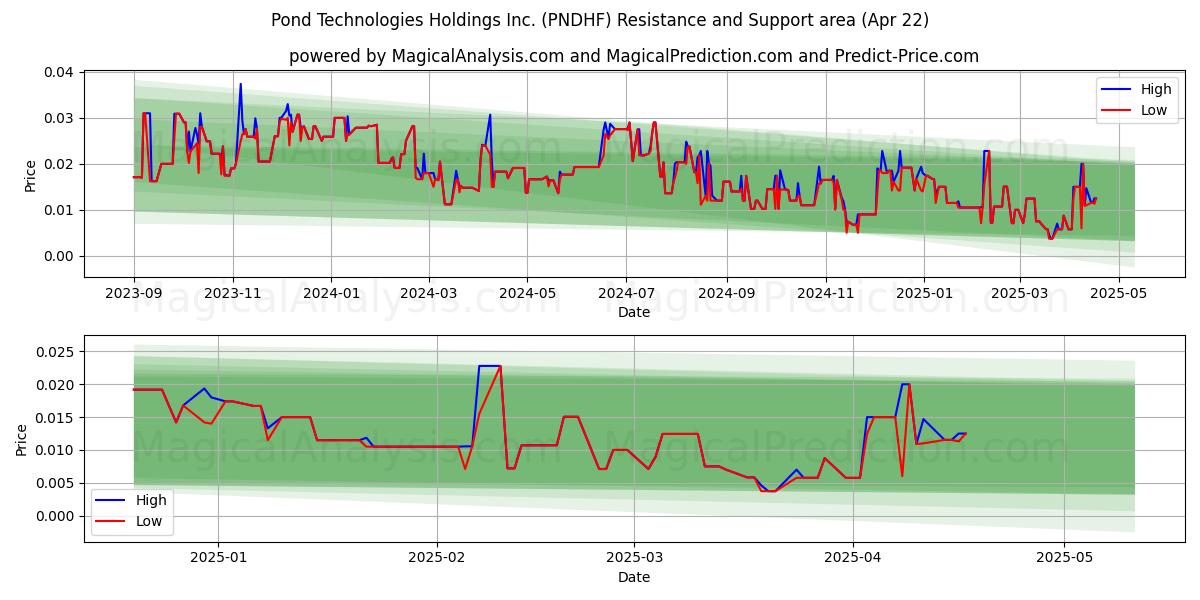Screen dimensions: 1200x600
Task: Select the '2024-05' label on the upper date axis
Action: [527, 295]
